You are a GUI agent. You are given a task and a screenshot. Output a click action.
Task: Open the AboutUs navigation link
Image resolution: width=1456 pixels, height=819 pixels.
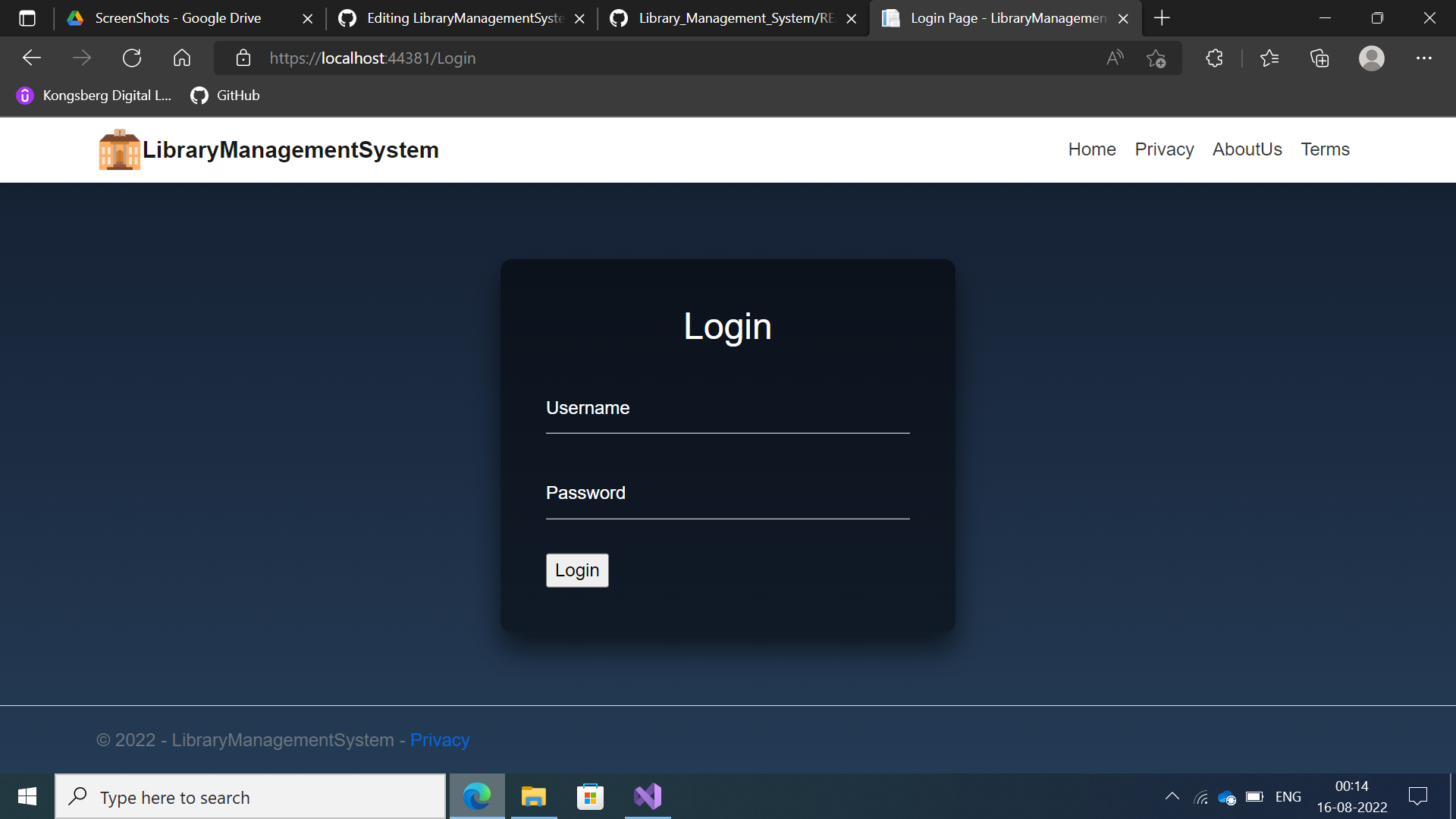tap(1247, 149)
